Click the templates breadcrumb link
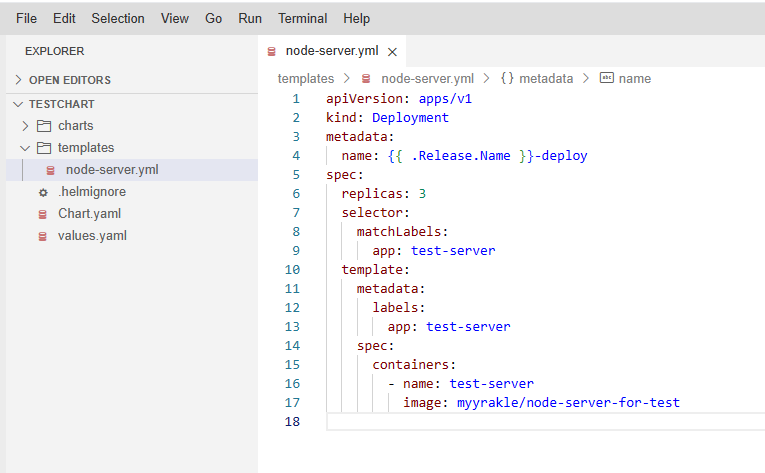765x473 pixels. click(306, 78)
